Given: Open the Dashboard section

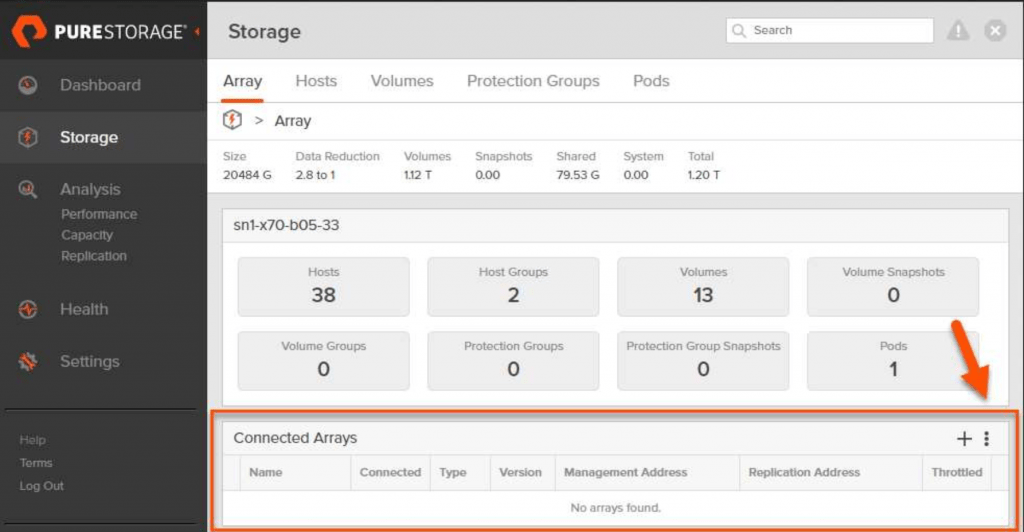Looking at the screenshot, I should (x=100, y=85).
